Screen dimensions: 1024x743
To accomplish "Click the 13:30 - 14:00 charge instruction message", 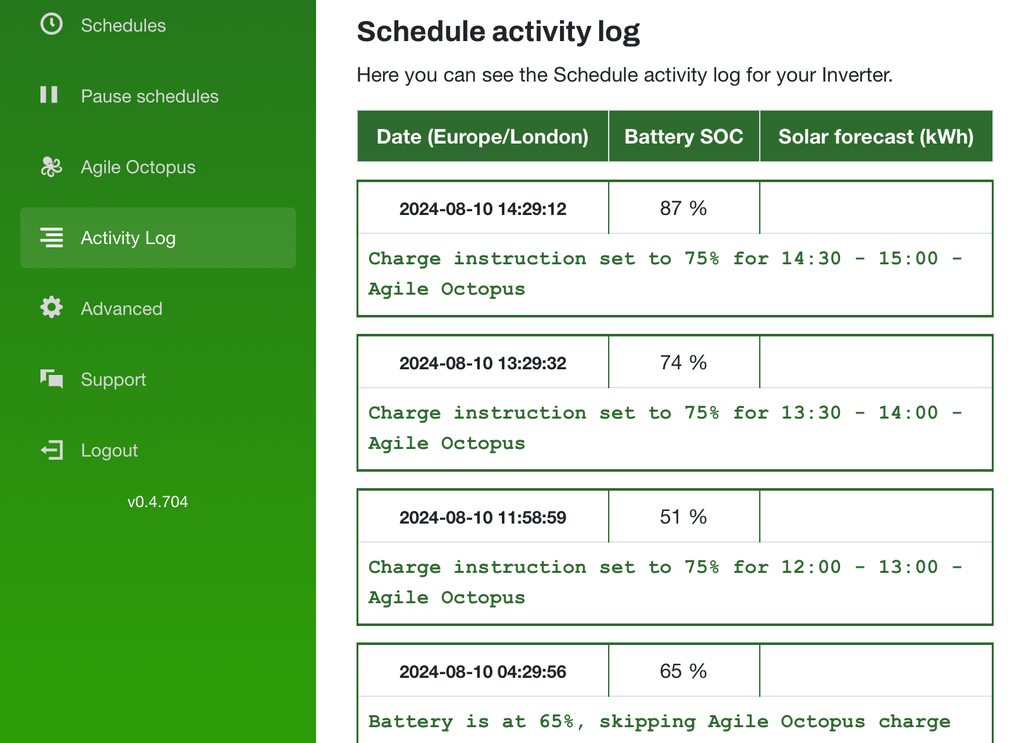I will [665, 427].
